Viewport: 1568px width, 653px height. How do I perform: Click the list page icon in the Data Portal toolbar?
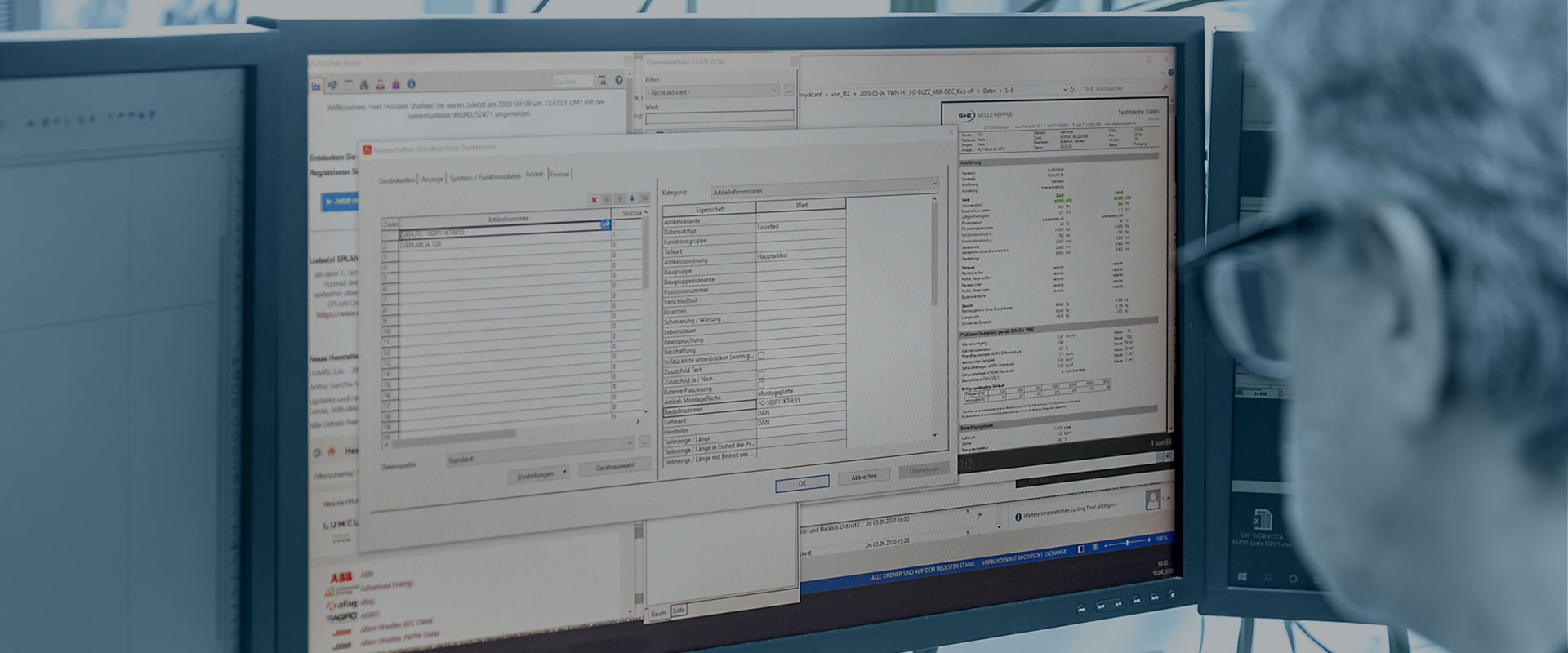point(349,84)
